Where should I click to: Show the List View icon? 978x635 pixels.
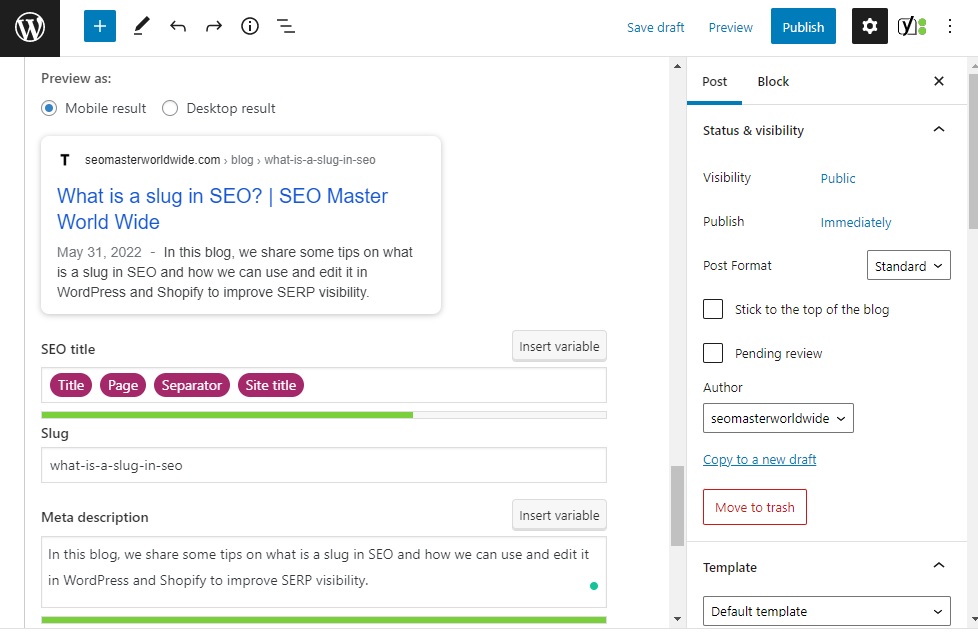coord(286,26)
